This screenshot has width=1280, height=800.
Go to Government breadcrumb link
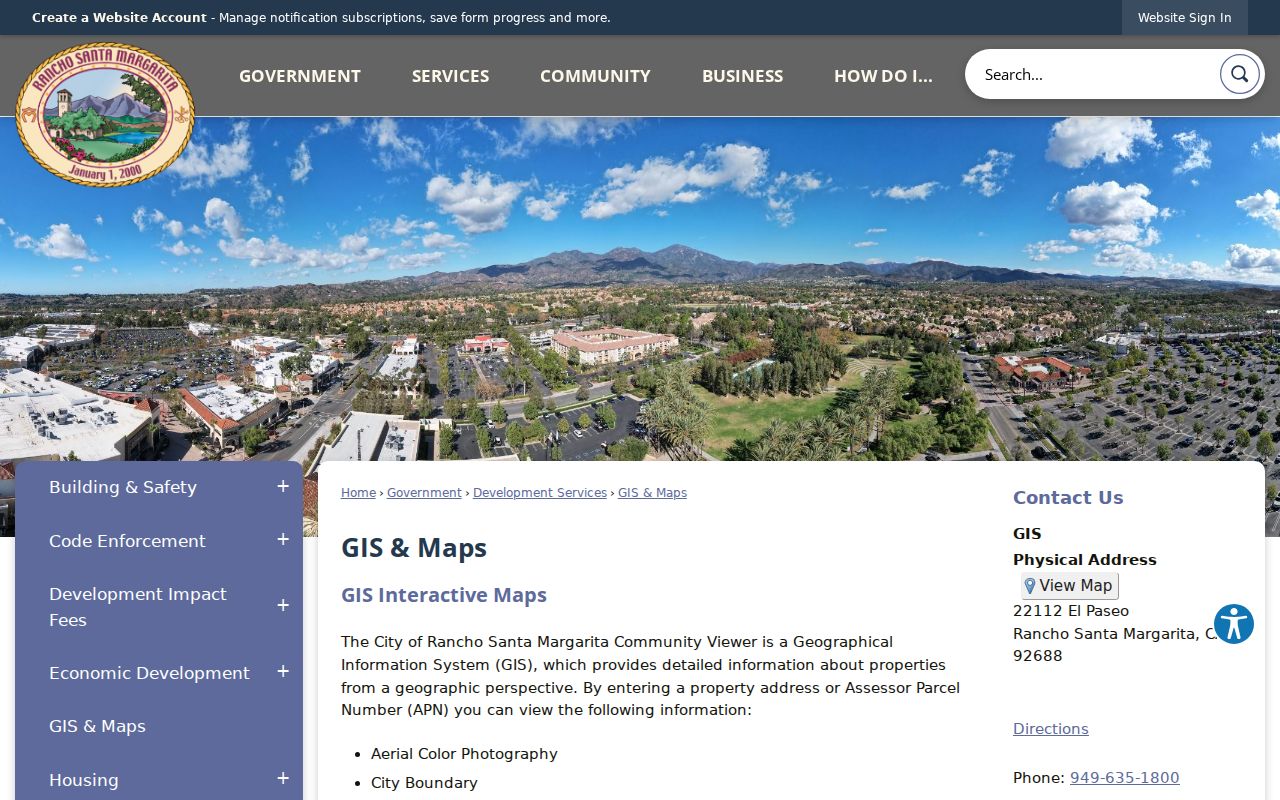coord(424,493)
